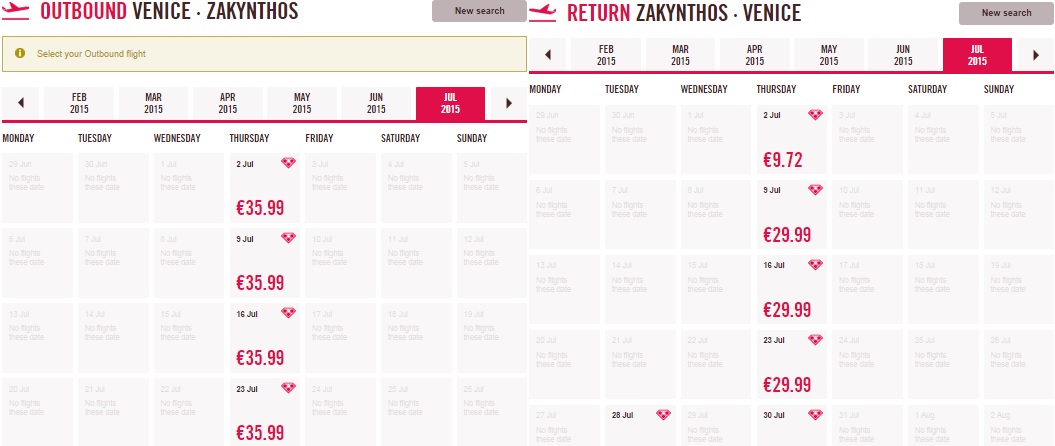Click New search button above the return calendar

pyautogui.click(x=1006, y=13)
